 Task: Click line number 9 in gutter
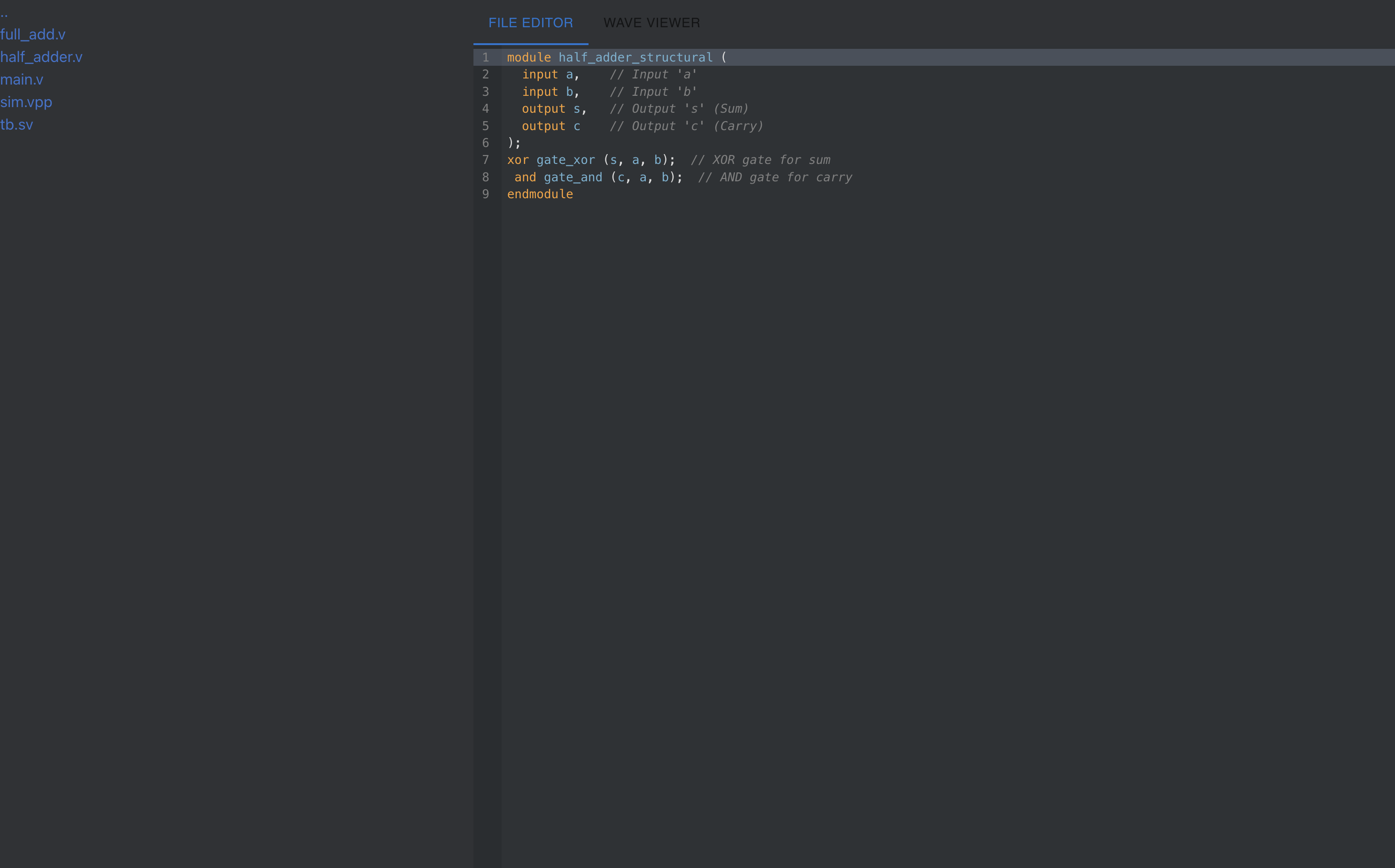(x=486, y=194)
